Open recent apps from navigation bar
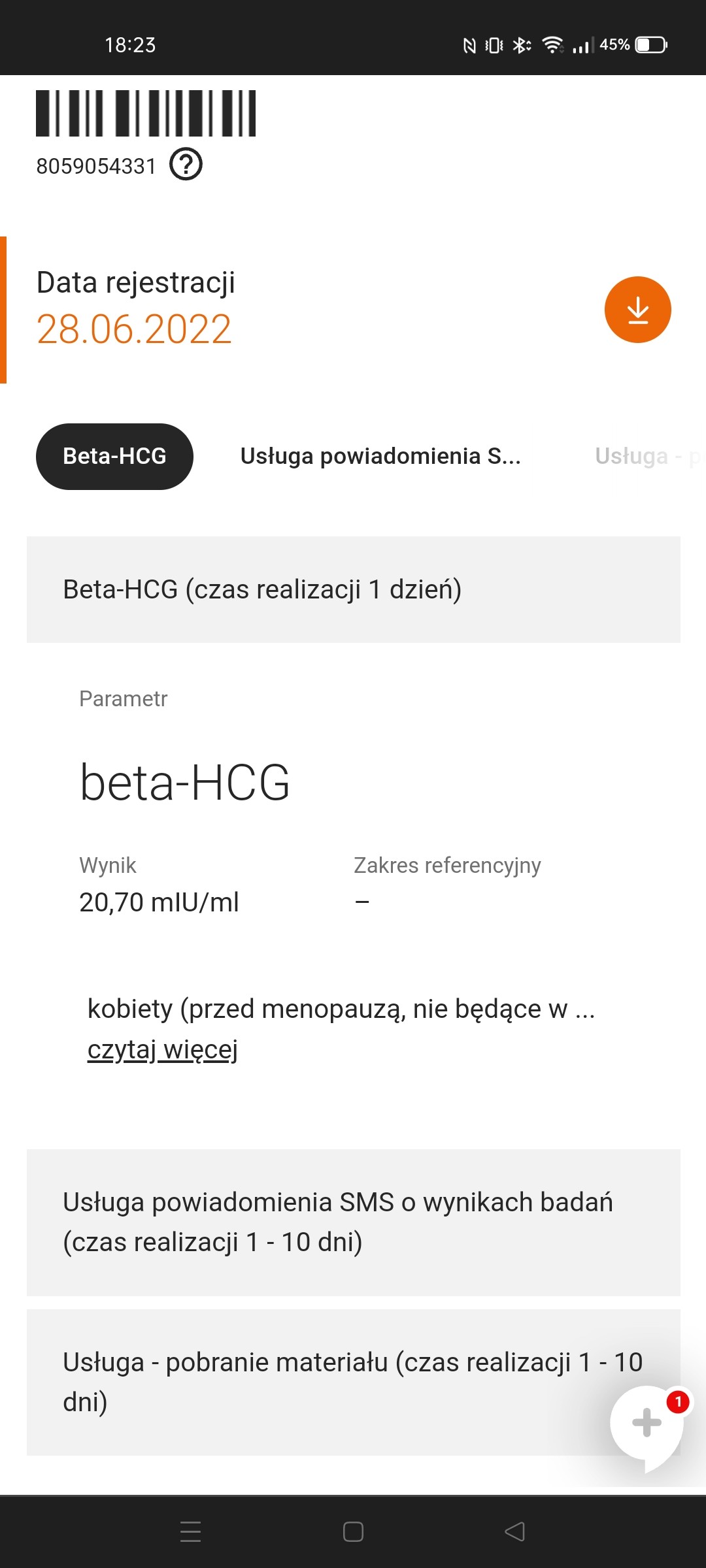Screen dimensions: 706x1568 point(190,1531)
